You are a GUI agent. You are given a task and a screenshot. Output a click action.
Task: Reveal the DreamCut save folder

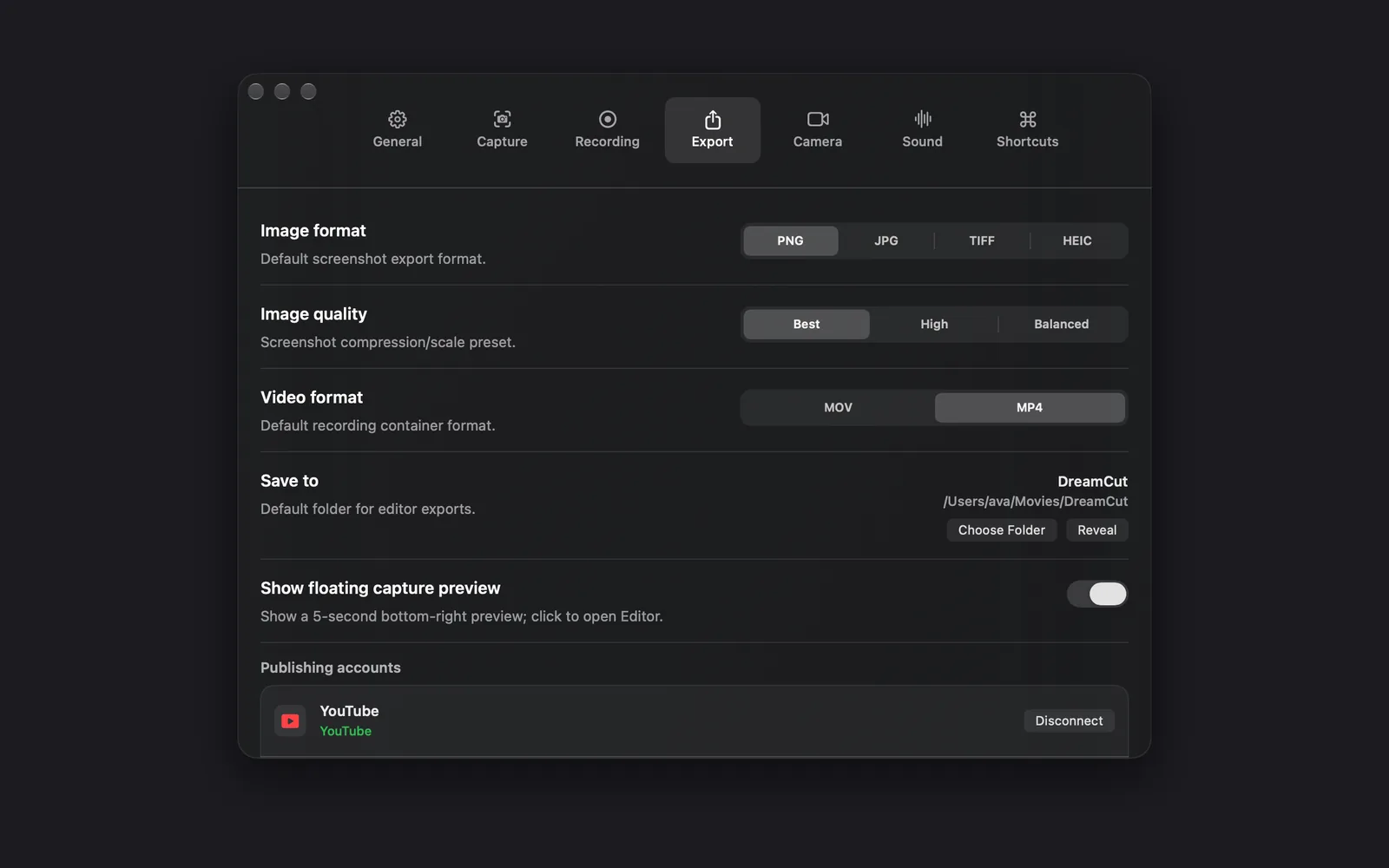coord(1097,529)
